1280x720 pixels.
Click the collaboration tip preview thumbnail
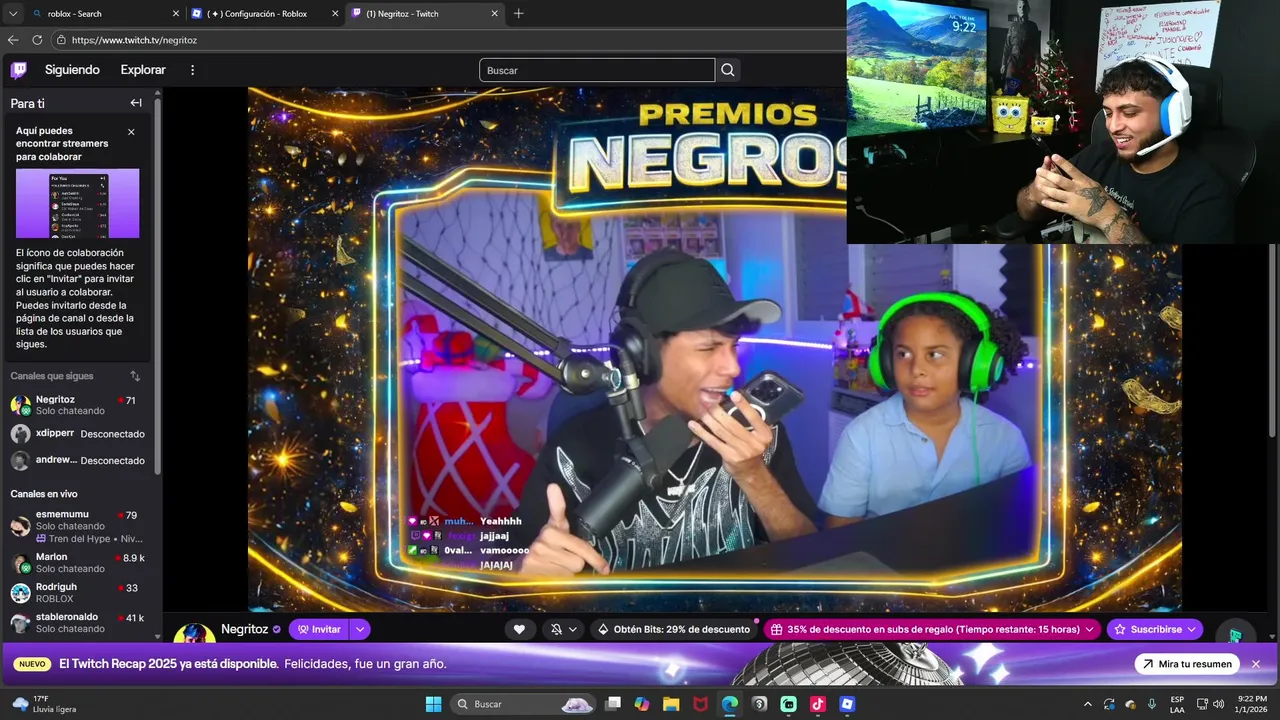point(78,203)
